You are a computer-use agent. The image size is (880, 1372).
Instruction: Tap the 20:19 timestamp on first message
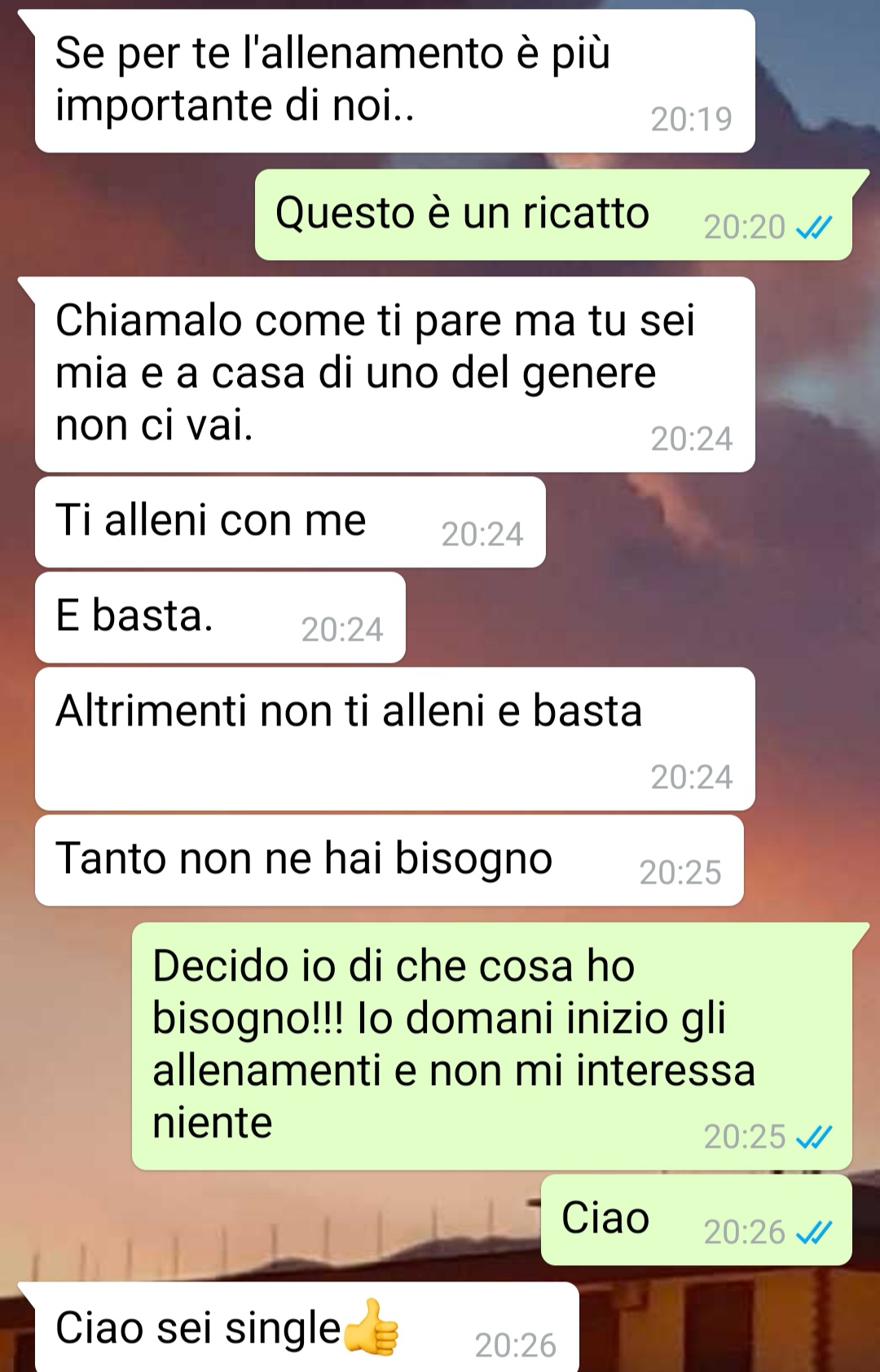[x=692, y=120]
